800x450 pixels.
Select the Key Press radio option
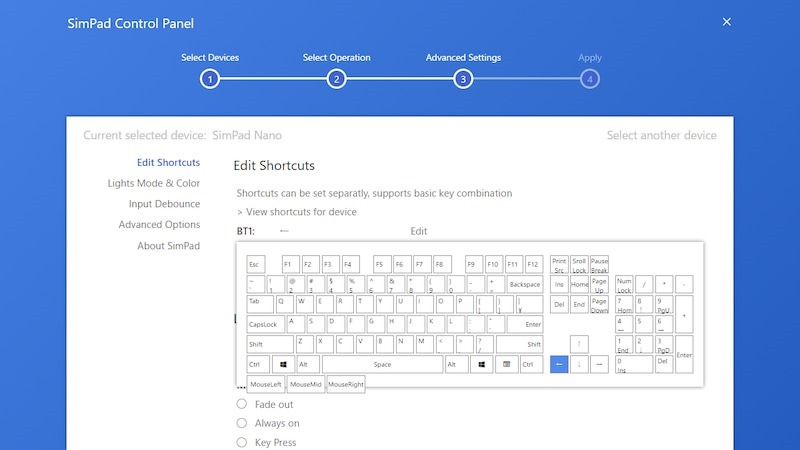point(242,442)
